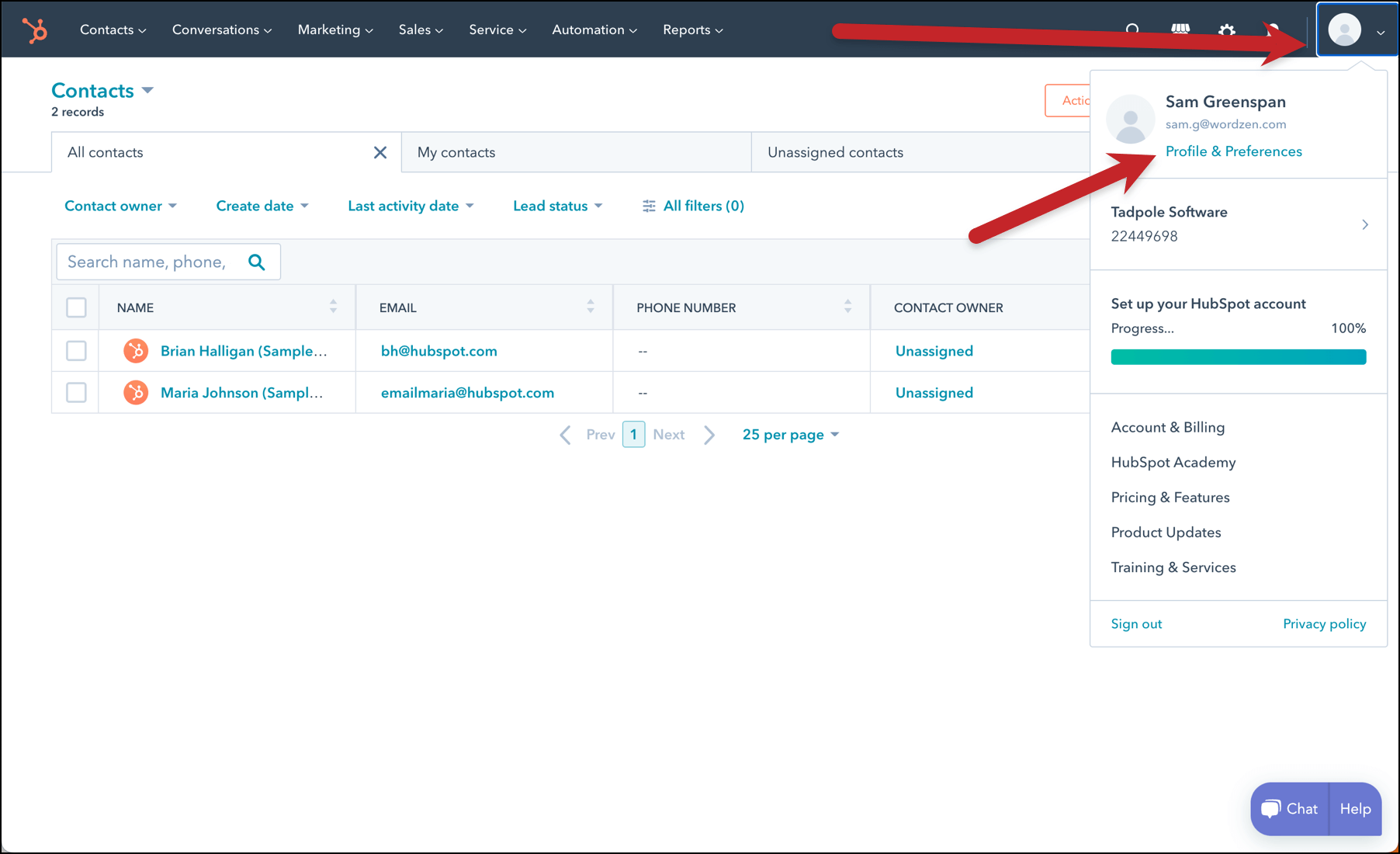Screen dimensions: 1400x854
Task: Open the Contact owner filter
Action: (x=121, y=206)
